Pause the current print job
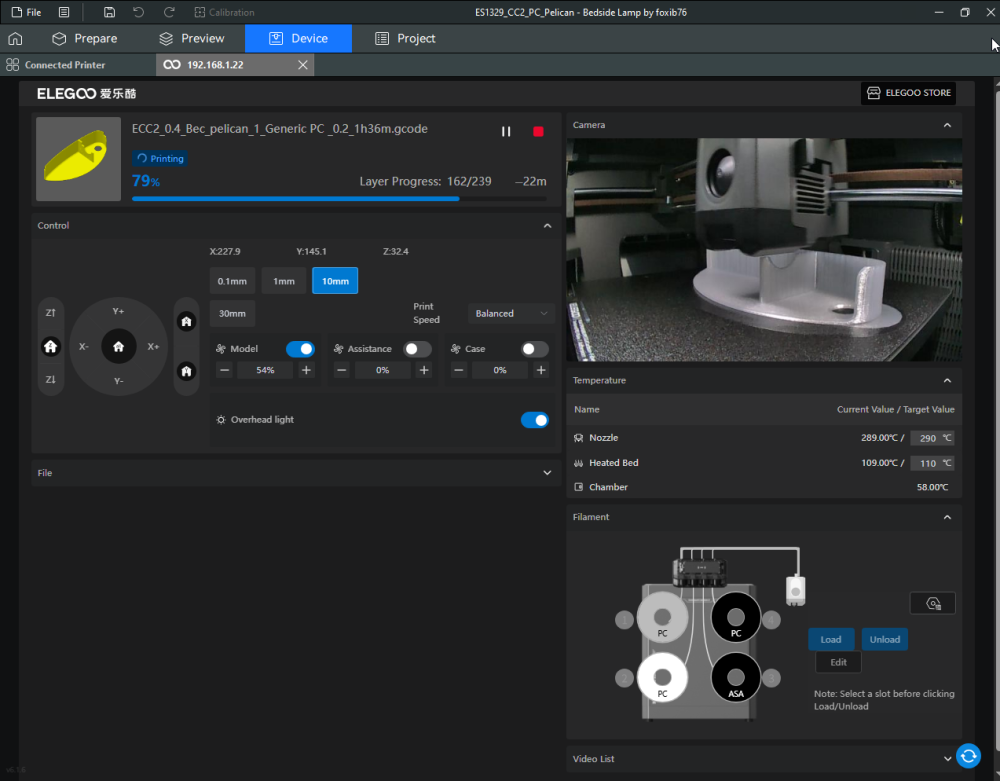The height and width of the screenshot is (781, 1000). [x=506, y=132]
